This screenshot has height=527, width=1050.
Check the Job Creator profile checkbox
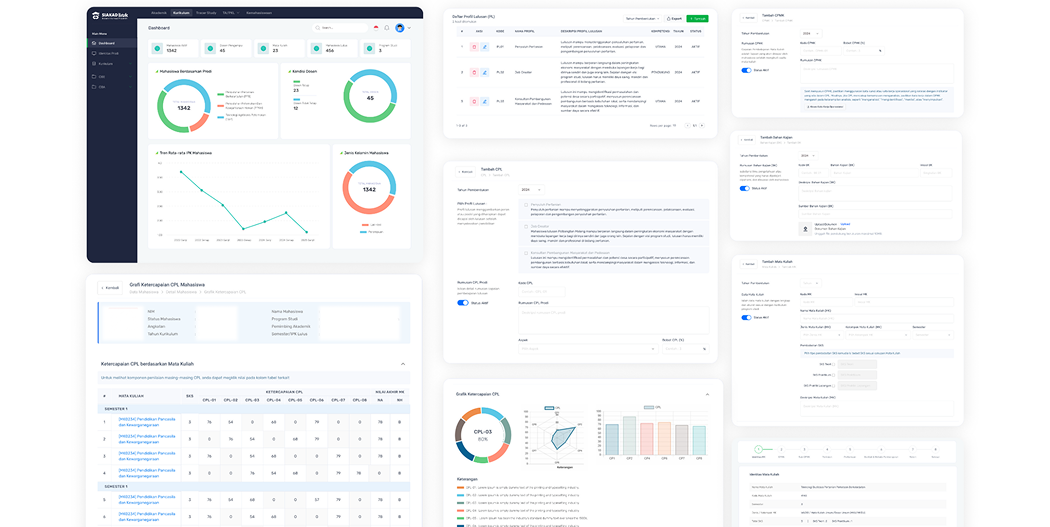click(526, 226)
